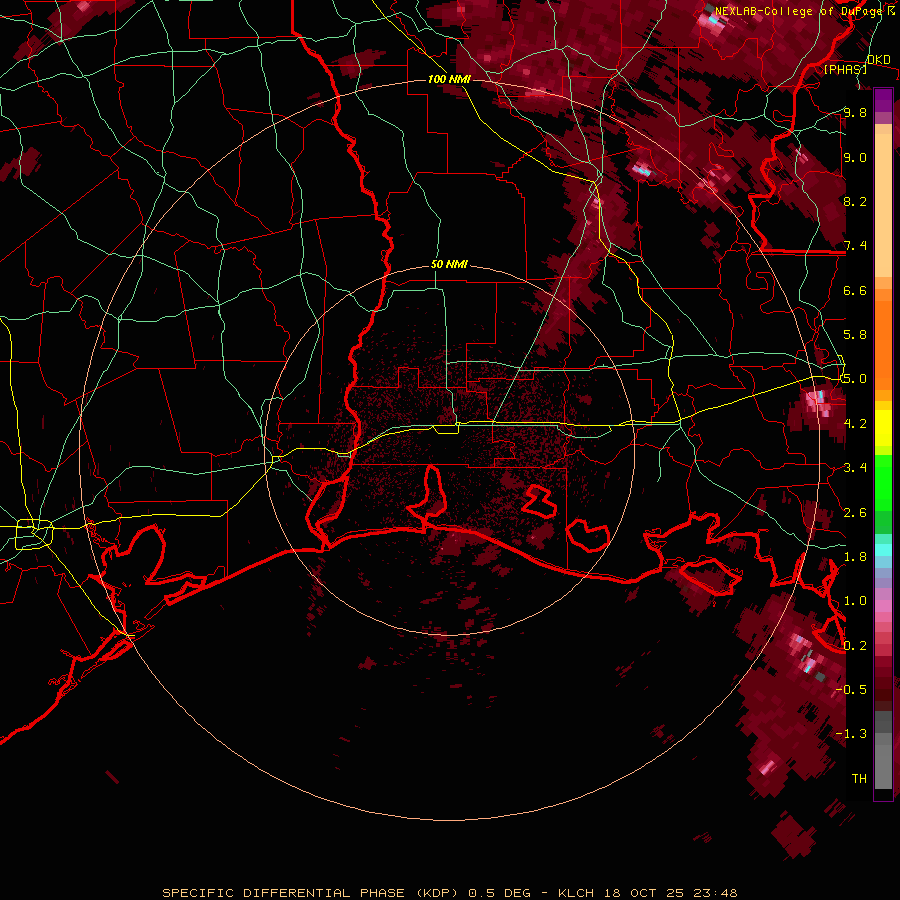
Task: Click the 0.5 DEG elevation text
Action: click(x=502, y=893)
